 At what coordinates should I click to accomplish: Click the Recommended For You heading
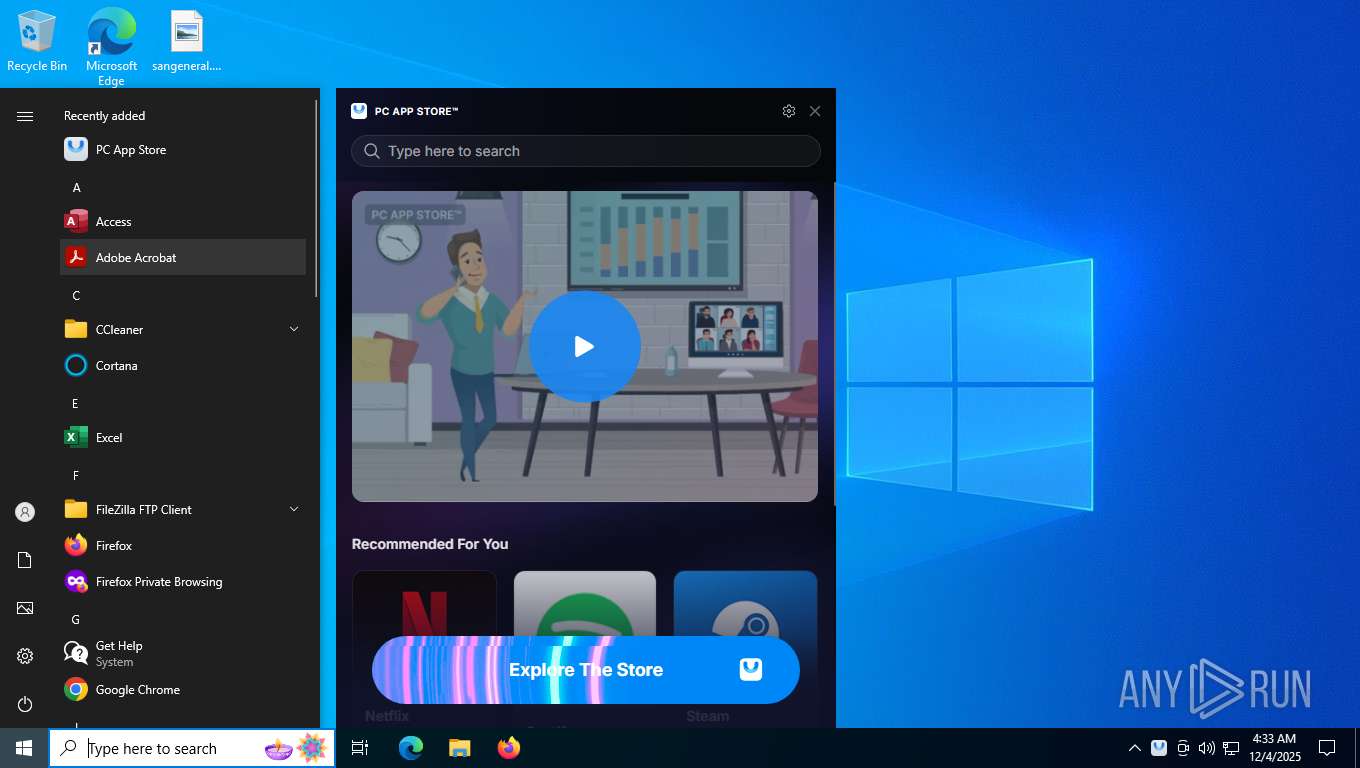point(430,544)
